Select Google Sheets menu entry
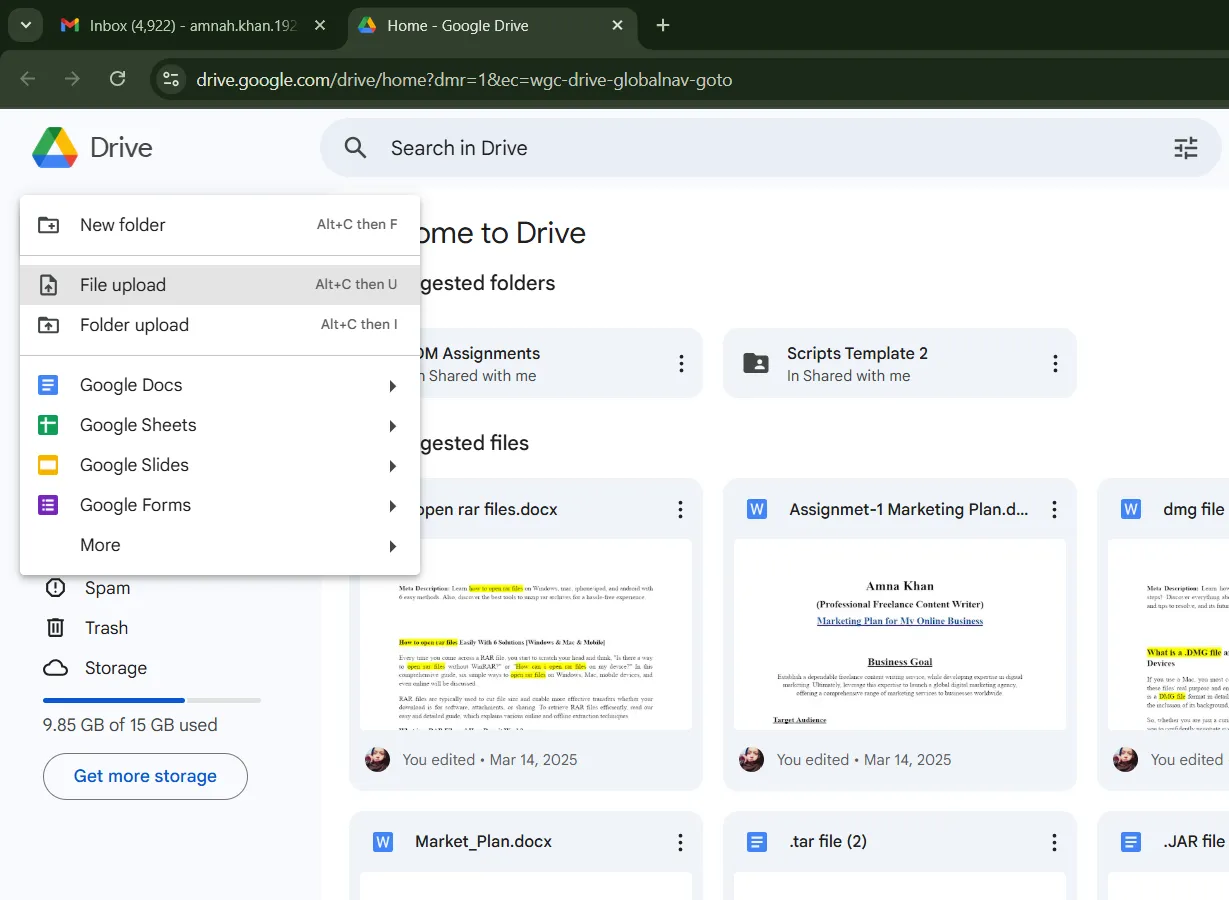The width and height of the screenshot is (1229, 900). tap(220, 425)
